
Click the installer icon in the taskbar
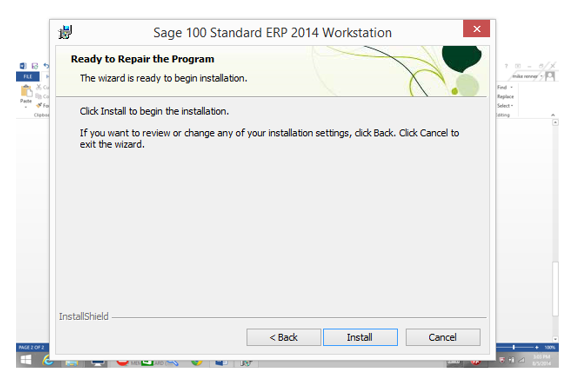coord(246,362)
